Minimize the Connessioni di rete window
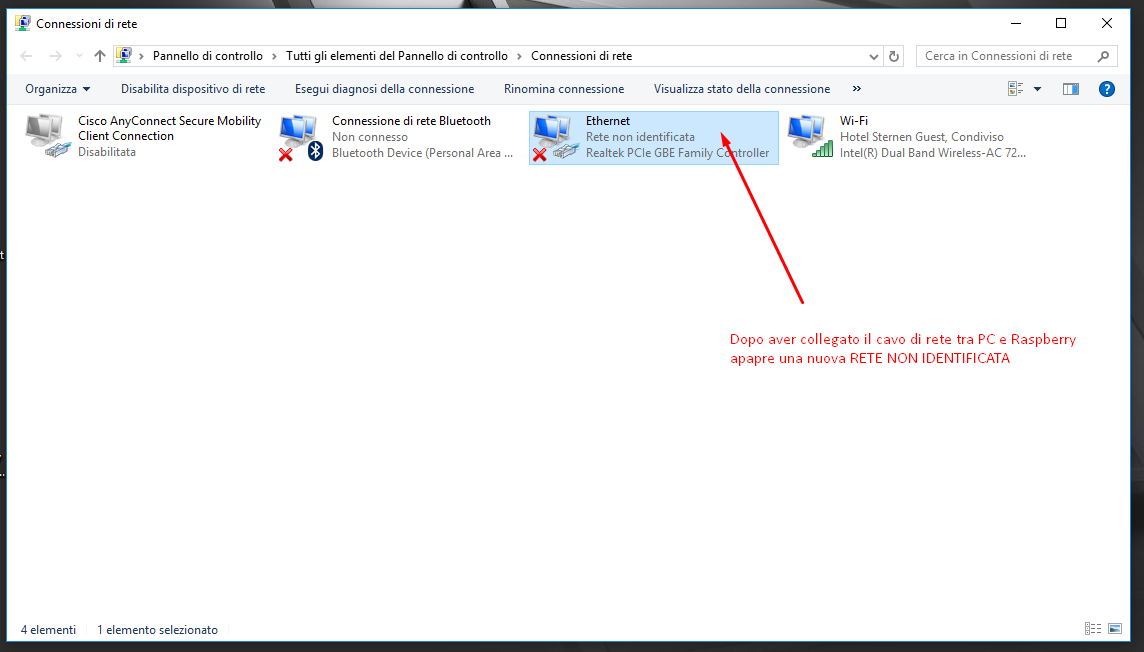This screenshot has width=1144, height=652. pyautogui.click(x=1016, y=23)
